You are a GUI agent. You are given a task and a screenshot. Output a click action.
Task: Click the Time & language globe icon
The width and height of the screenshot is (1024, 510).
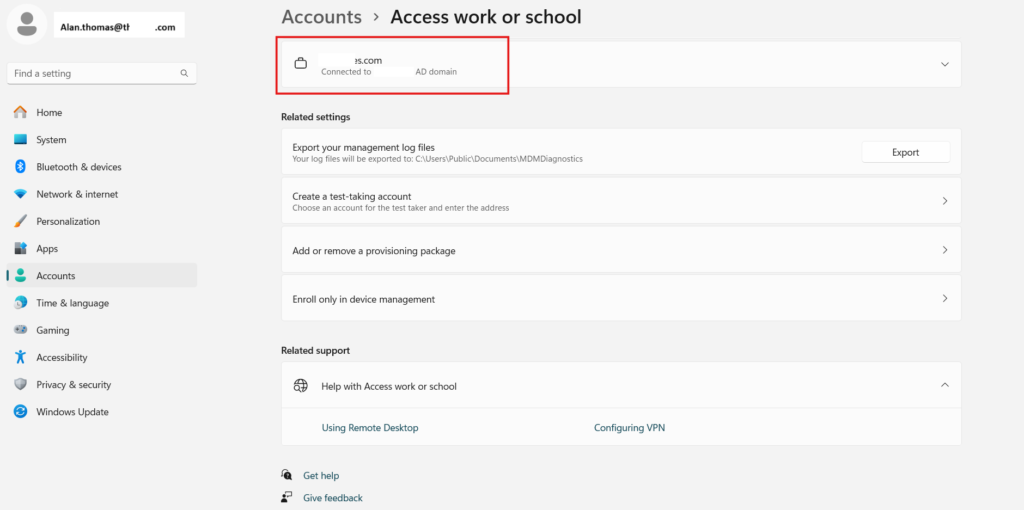coord(21,303)
